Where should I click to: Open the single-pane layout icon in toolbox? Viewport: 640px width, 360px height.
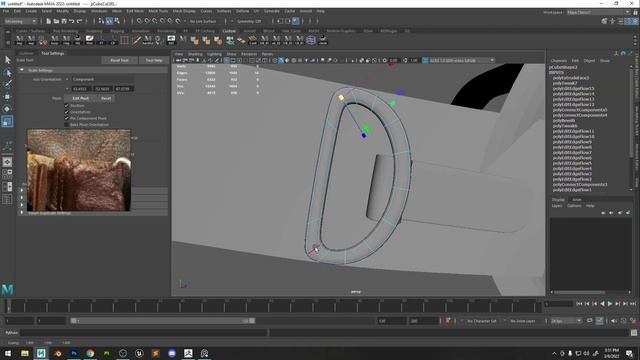point(7,162)
